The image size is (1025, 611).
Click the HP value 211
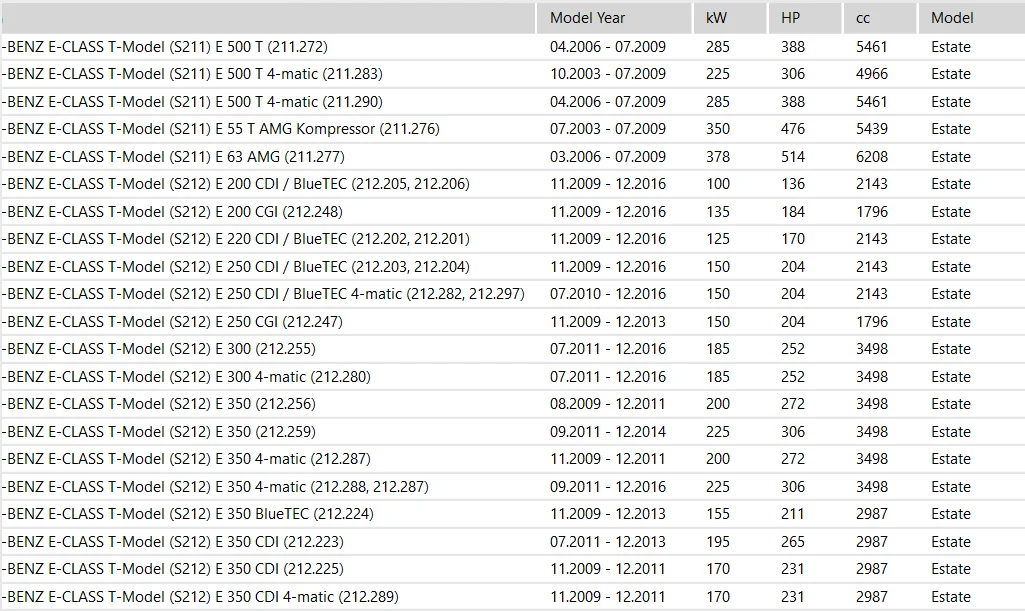pyautogui.click(x=792, y=514)
